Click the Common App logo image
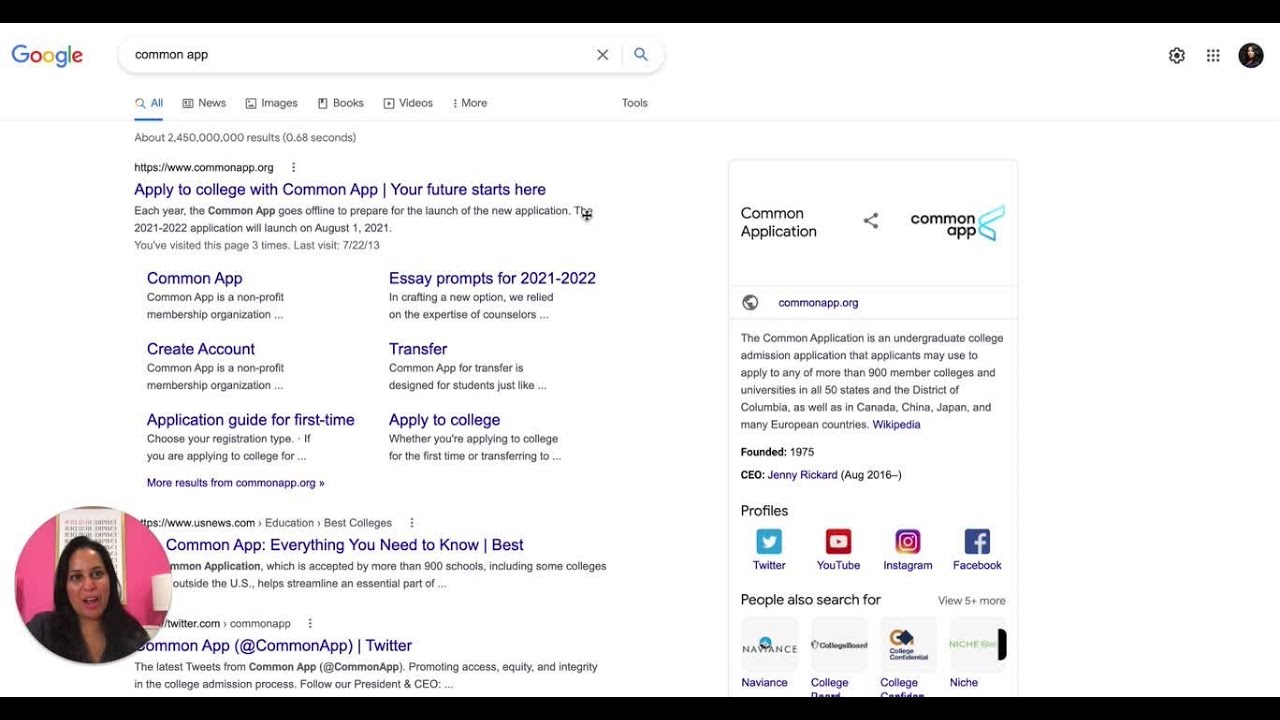The height and width of the screenshot is (720, 1280). (957, 223)
